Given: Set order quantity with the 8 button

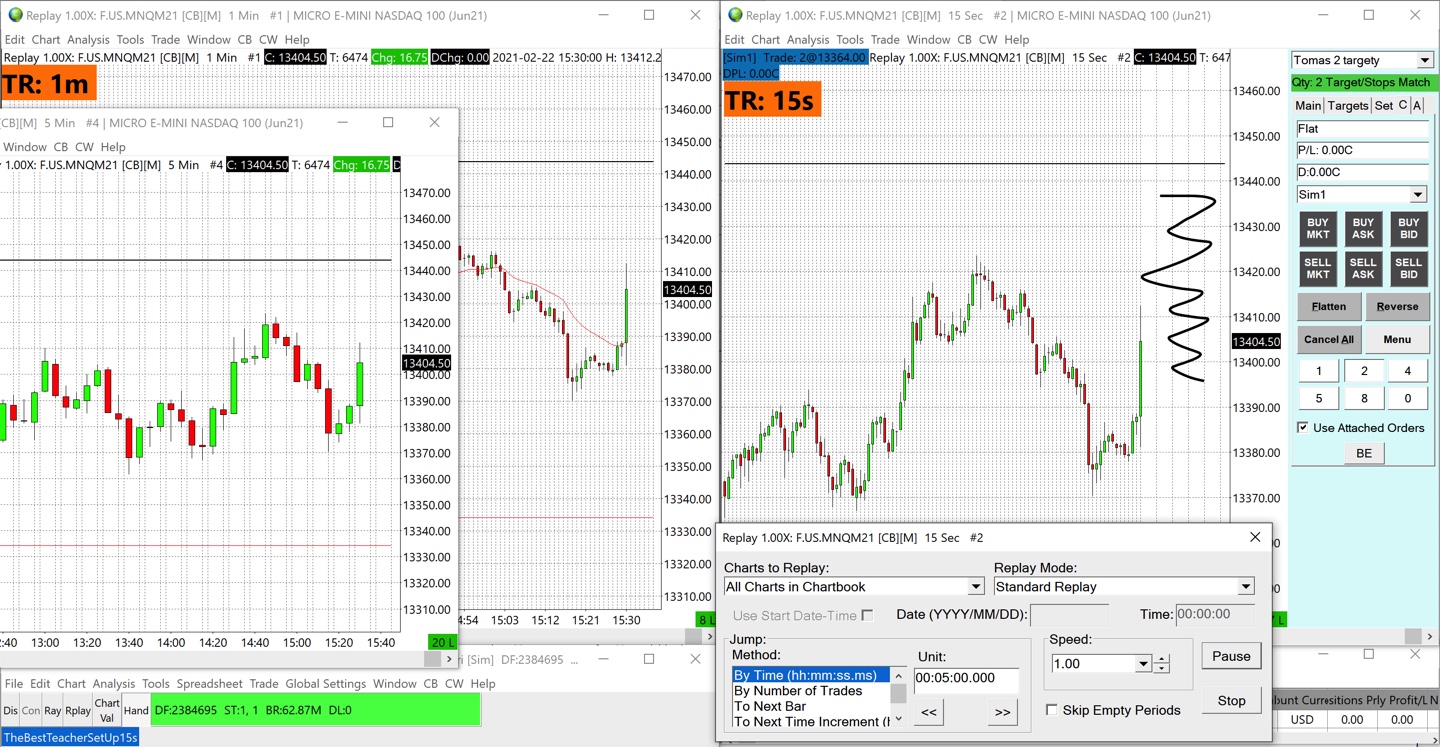Looking at the screenshot, I should click(1363, 398).
